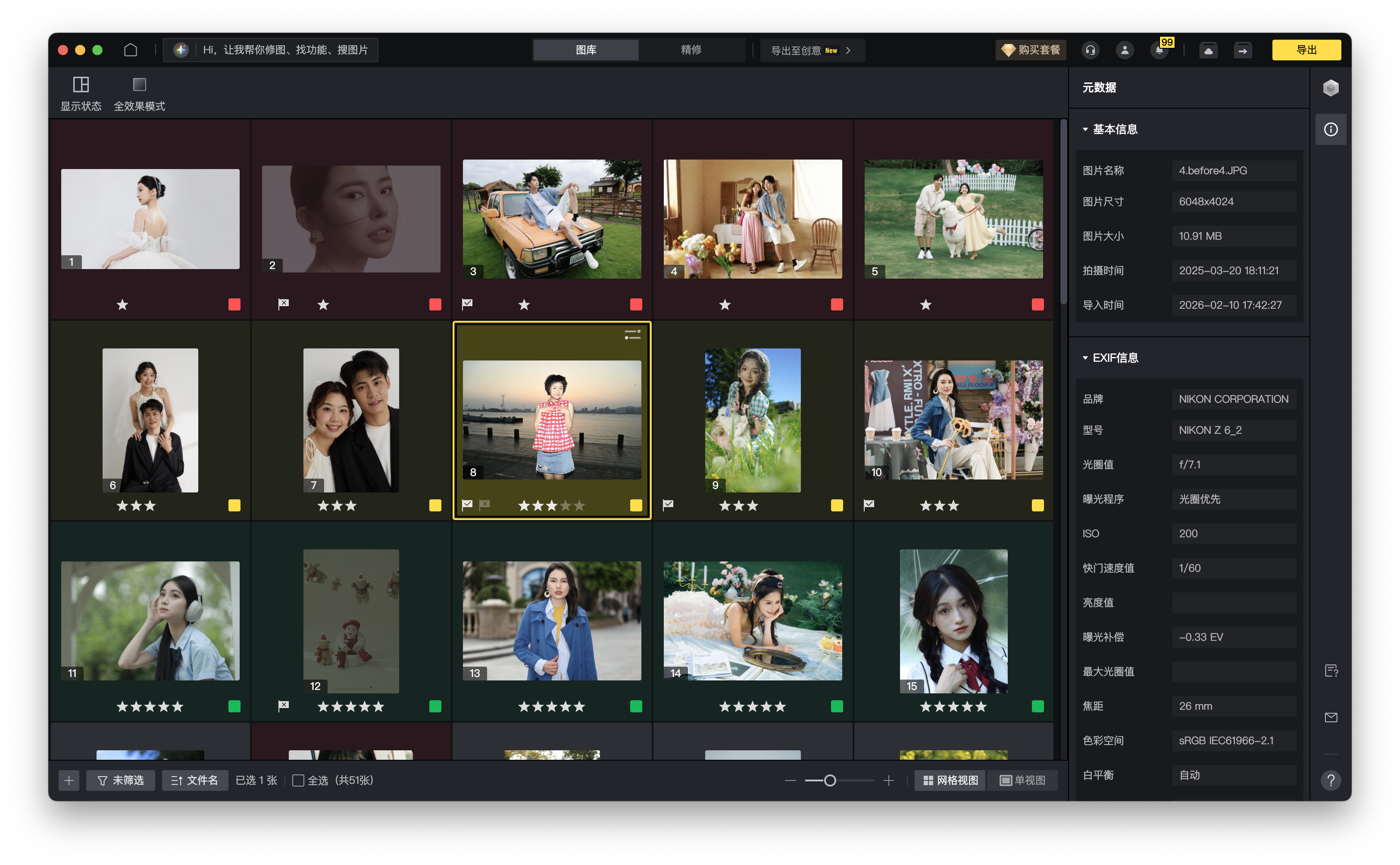Toggle the pick flag on photo 8

tap(467, 505)
